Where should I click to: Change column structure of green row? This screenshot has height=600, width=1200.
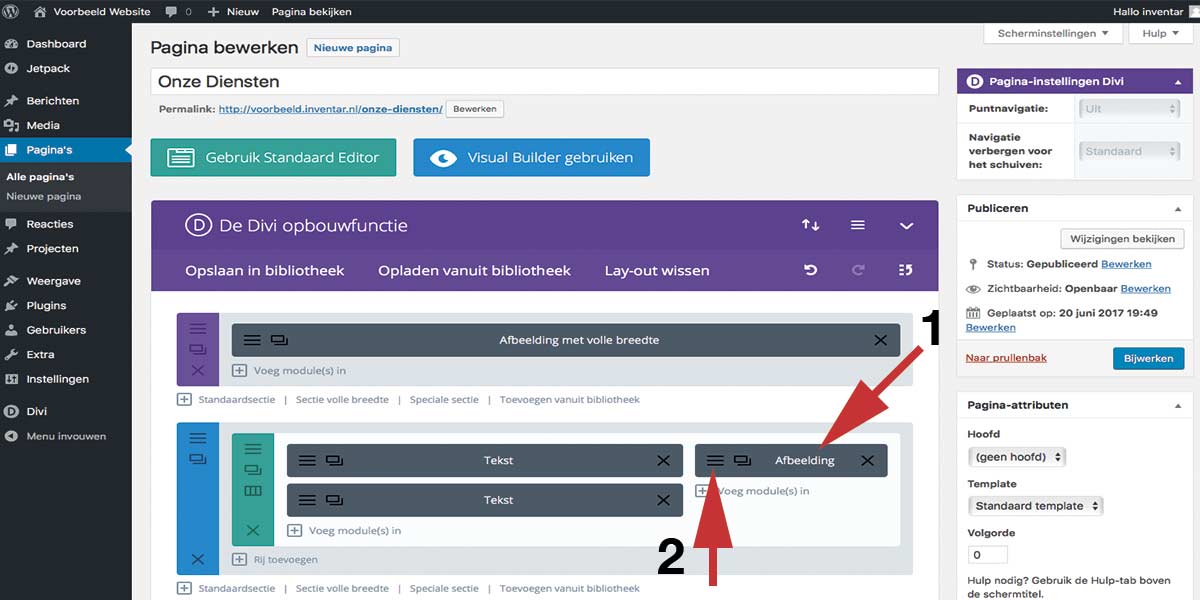pos(252,491)
